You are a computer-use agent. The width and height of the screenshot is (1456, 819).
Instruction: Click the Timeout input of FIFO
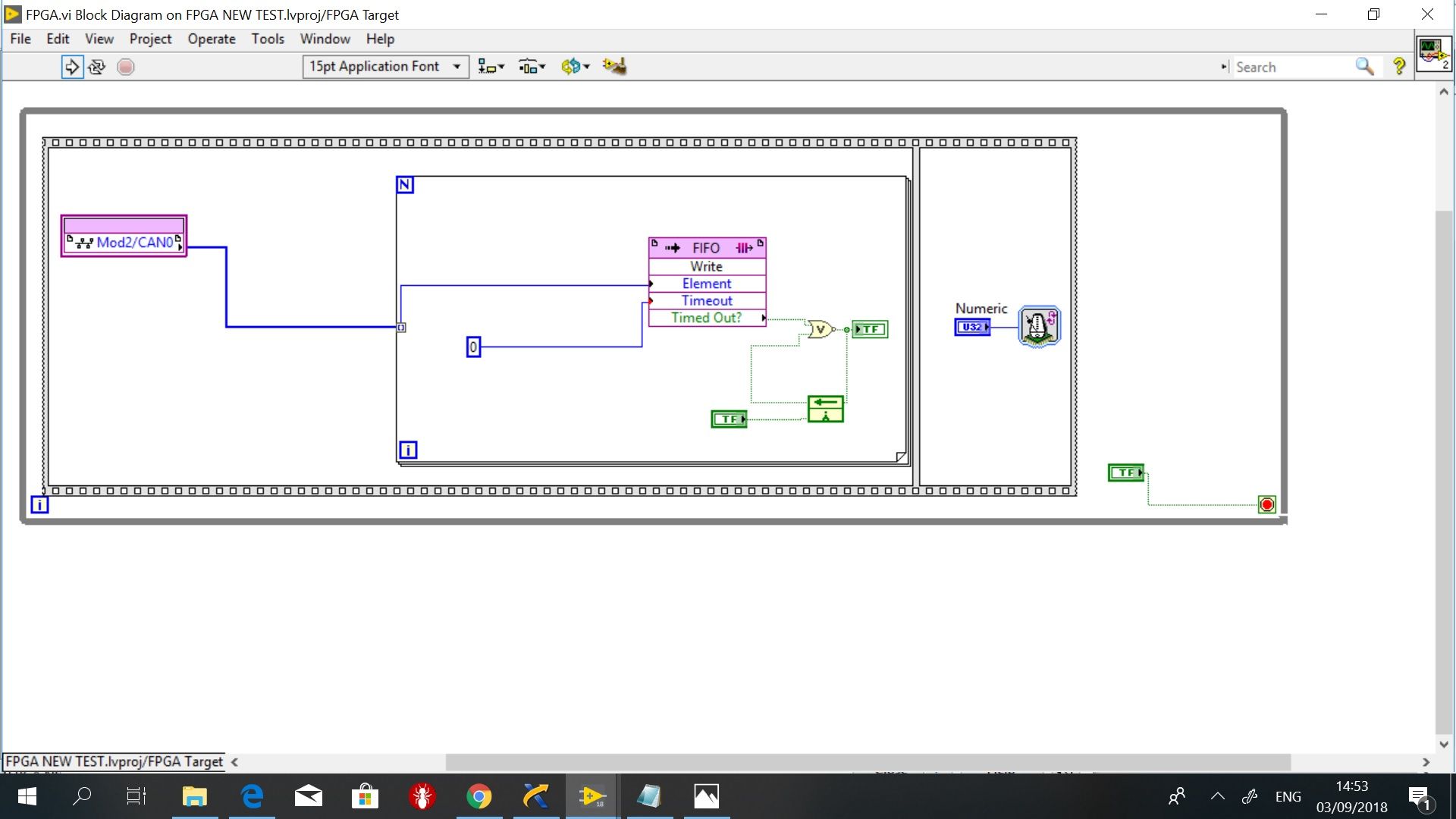click(707, 300)
